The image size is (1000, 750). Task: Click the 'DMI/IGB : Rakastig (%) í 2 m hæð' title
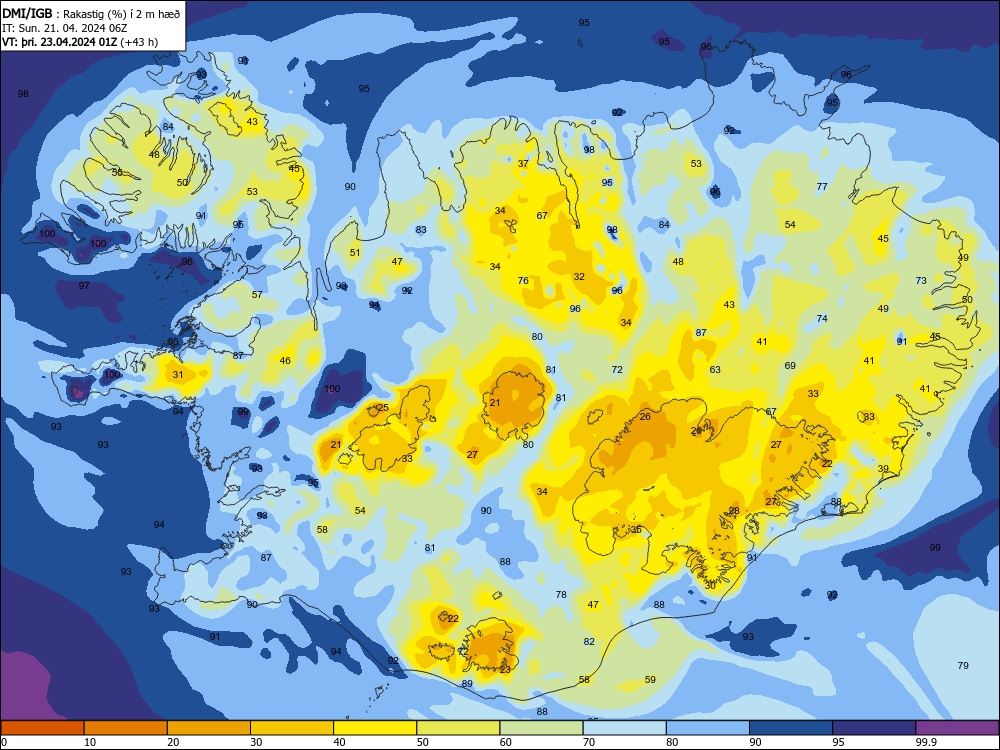(92, 13)
